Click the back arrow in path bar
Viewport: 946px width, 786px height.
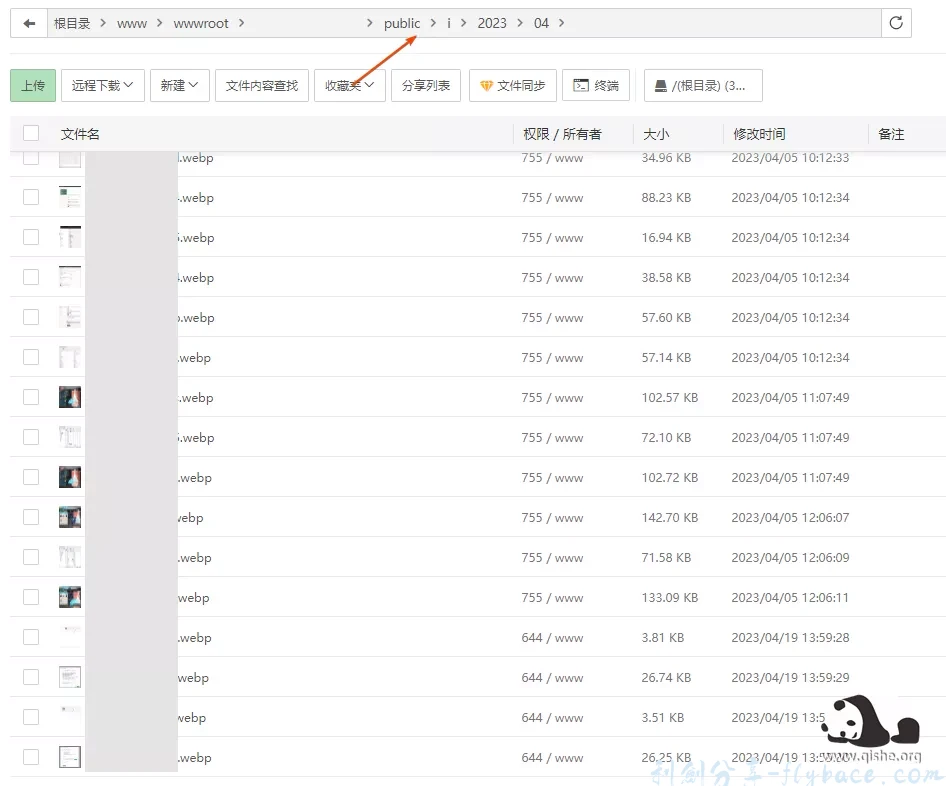coord(29,23)
